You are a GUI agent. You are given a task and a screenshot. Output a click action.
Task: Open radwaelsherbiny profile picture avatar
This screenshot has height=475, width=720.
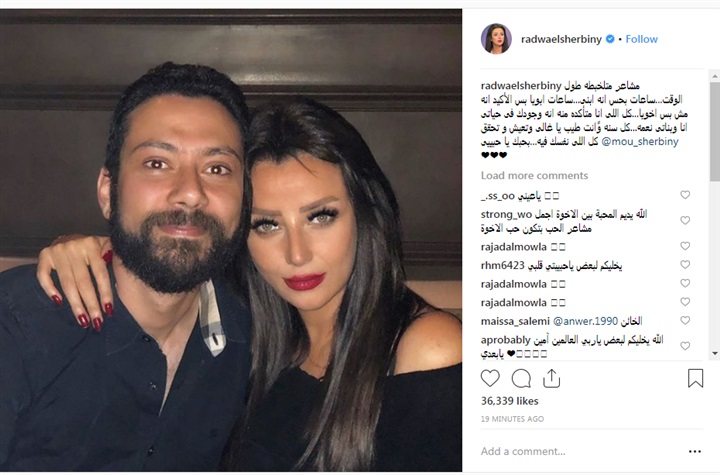496,39
